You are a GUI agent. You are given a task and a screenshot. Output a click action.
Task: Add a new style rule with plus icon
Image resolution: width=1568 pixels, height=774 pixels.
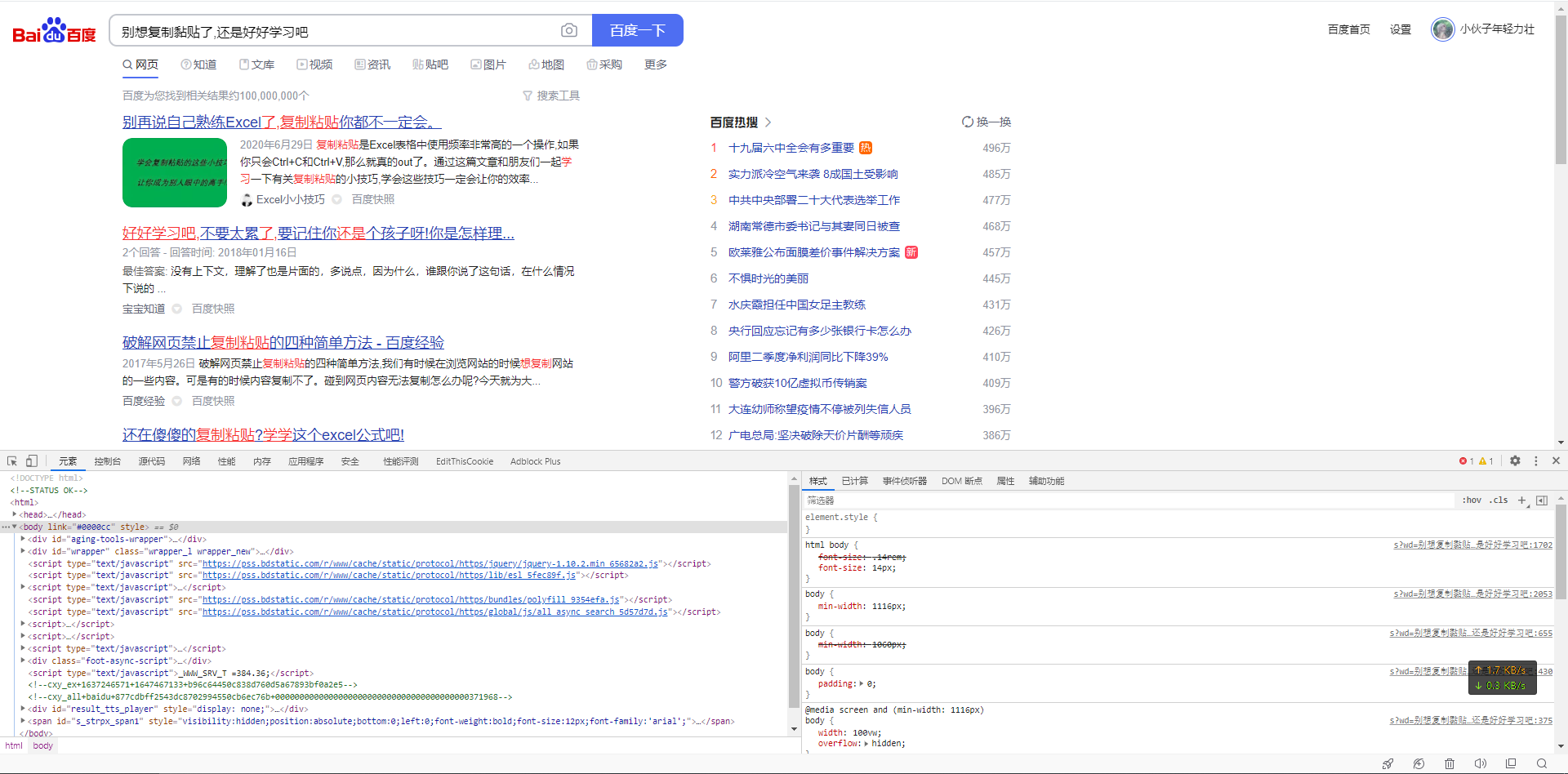1522,500
